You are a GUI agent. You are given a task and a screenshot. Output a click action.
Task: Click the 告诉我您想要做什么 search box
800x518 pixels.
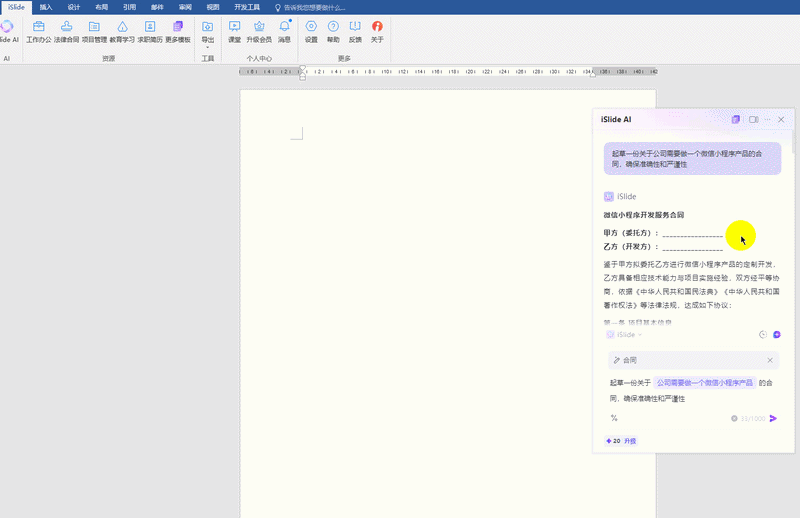pos(310,8)
